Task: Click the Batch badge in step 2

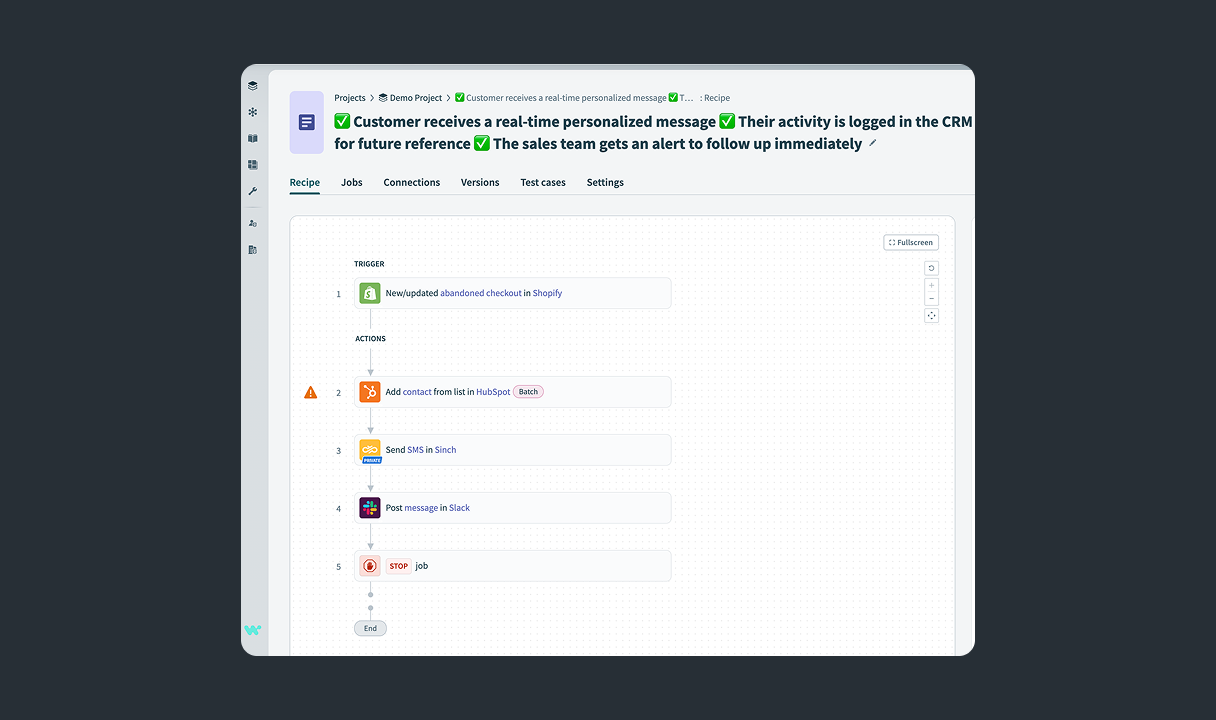Action: pyautogui.click(x=528, y=392)
